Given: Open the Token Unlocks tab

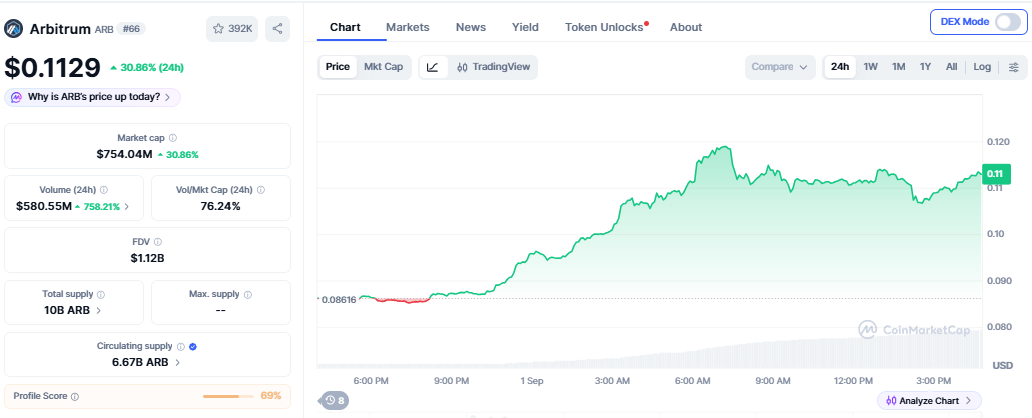Looking at the screenshot, I should pyautogui.click(x=604, y=28).
